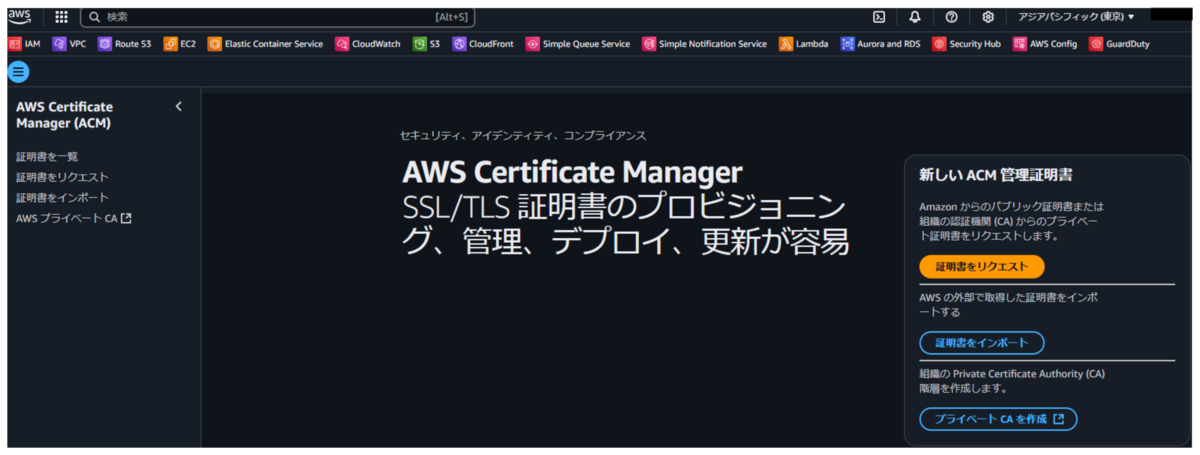1200x455 pixels.
Task: Open the help question mark icon
Action: coord(951,17)
